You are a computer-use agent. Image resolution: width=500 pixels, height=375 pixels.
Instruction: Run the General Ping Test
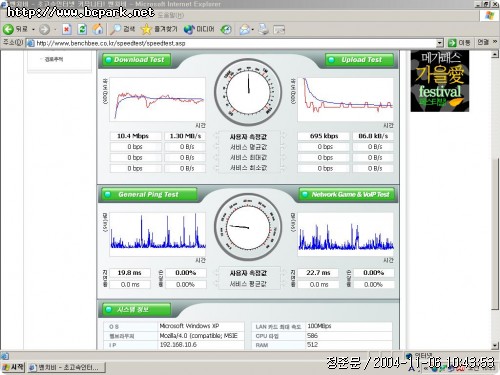(x=149, y=195)
